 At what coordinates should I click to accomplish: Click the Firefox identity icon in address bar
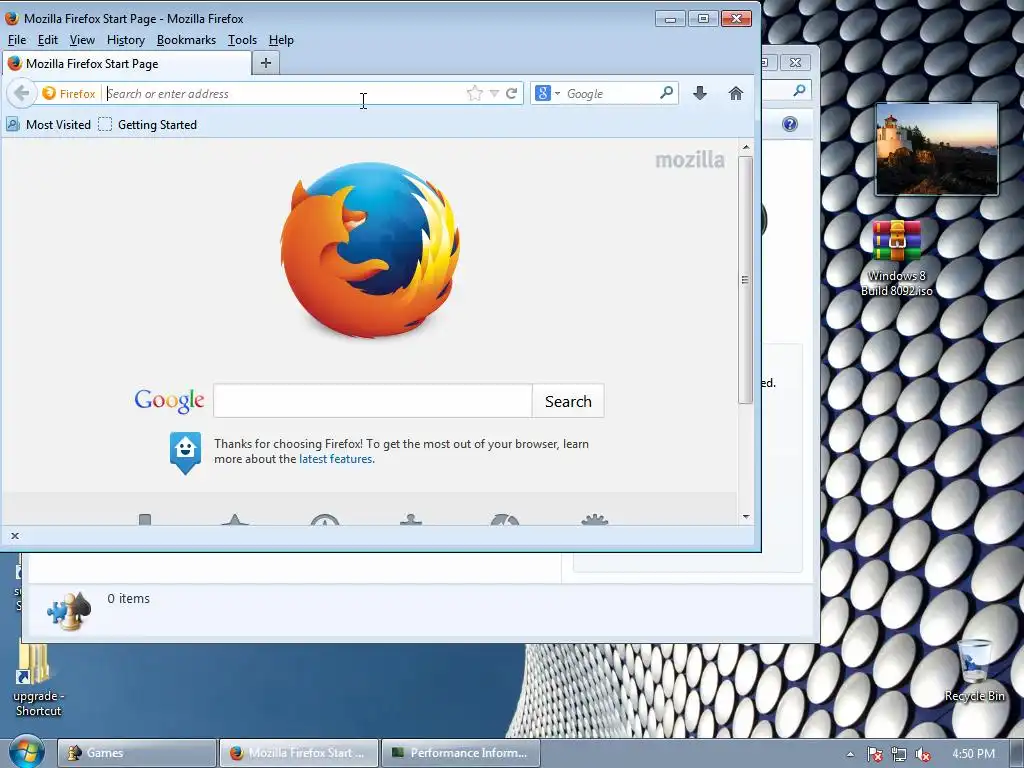69,93
